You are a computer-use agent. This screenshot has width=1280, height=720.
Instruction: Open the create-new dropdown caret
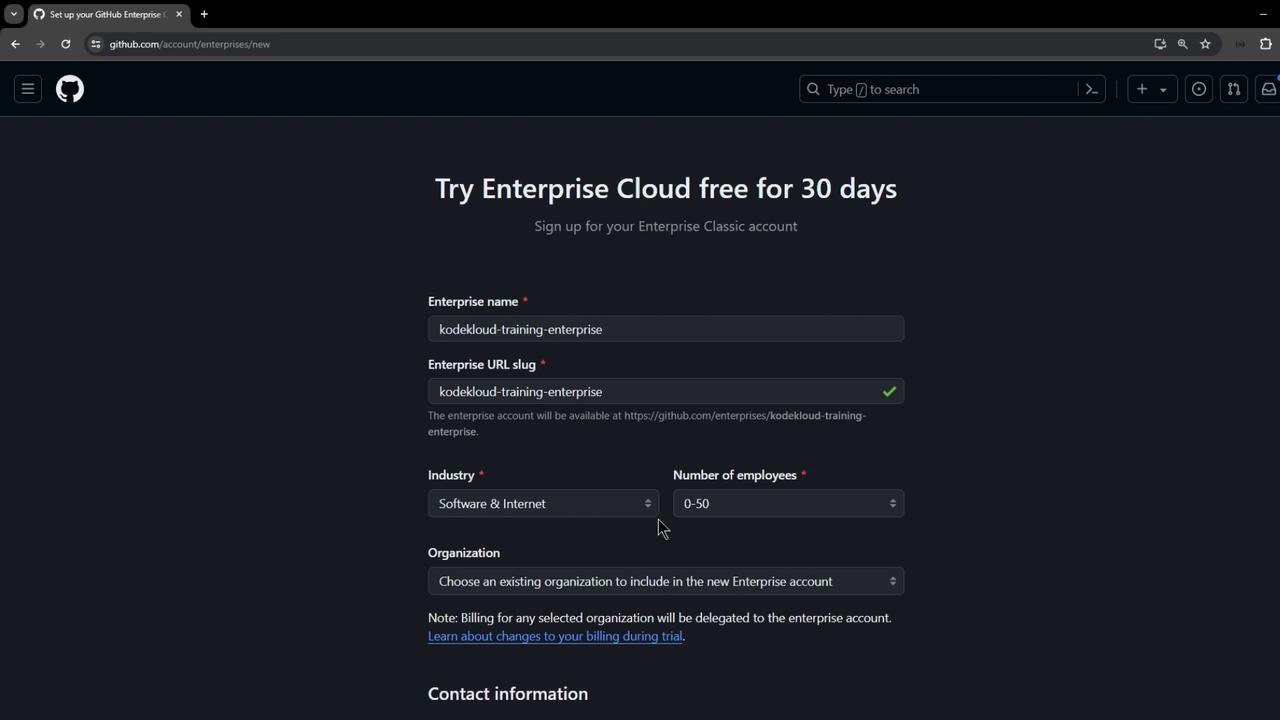[1163, 90]
